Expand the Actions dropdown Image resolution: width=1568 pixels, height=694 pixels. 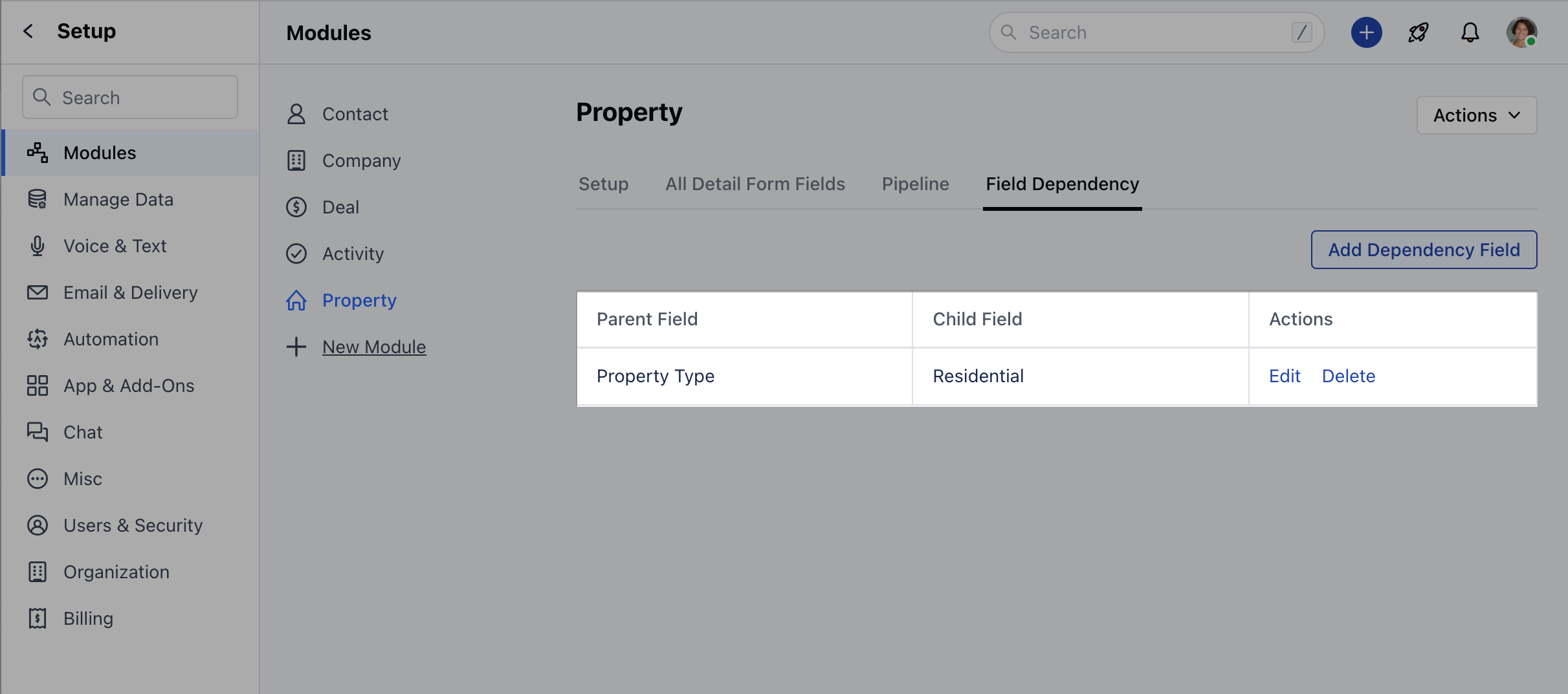(1476, 115)
